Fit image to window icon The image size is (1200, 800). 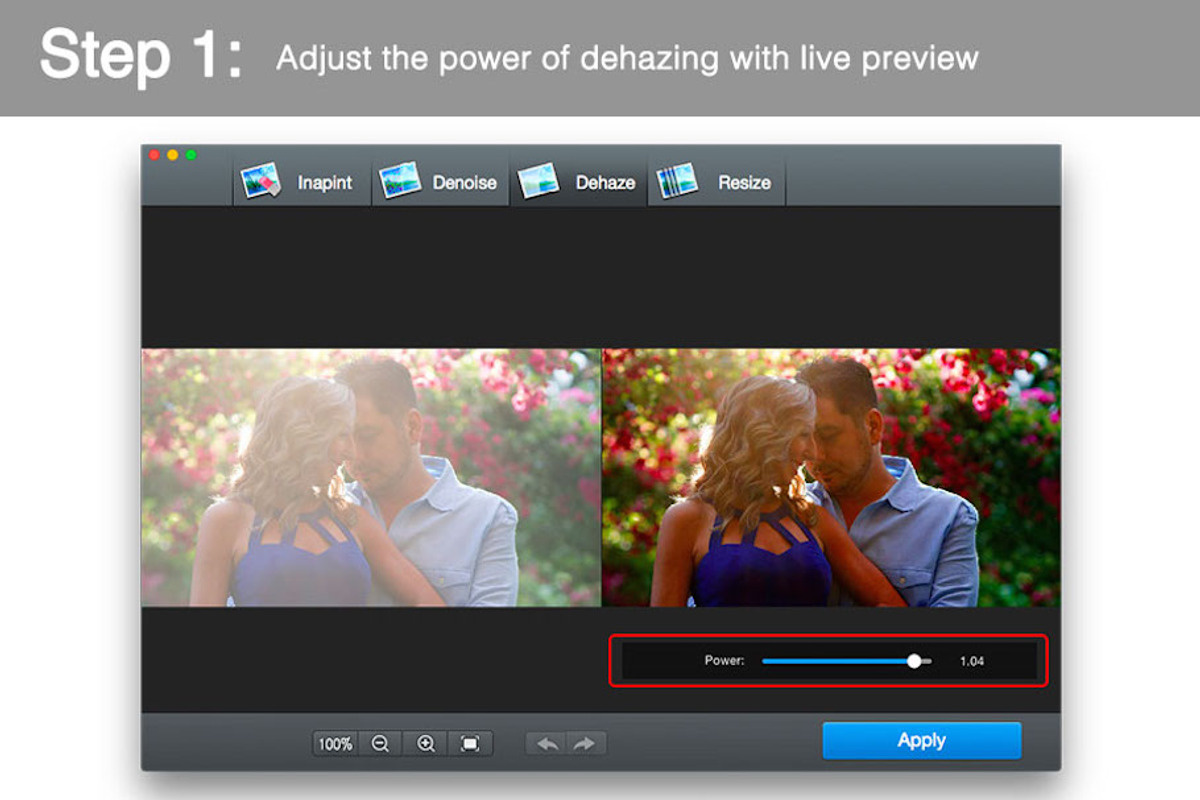click(x=470, y=743)
